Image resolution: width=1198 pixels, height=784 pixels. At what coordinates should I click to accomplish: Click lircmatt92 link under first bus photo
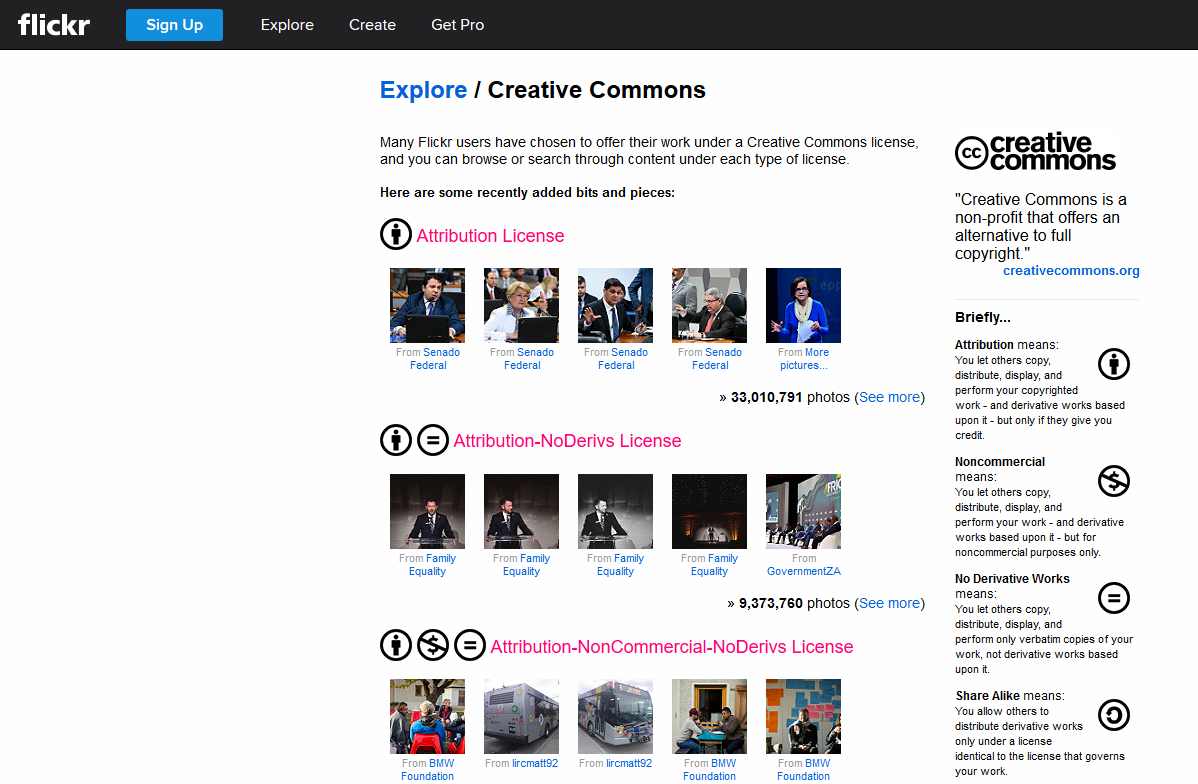coord(535,763)
